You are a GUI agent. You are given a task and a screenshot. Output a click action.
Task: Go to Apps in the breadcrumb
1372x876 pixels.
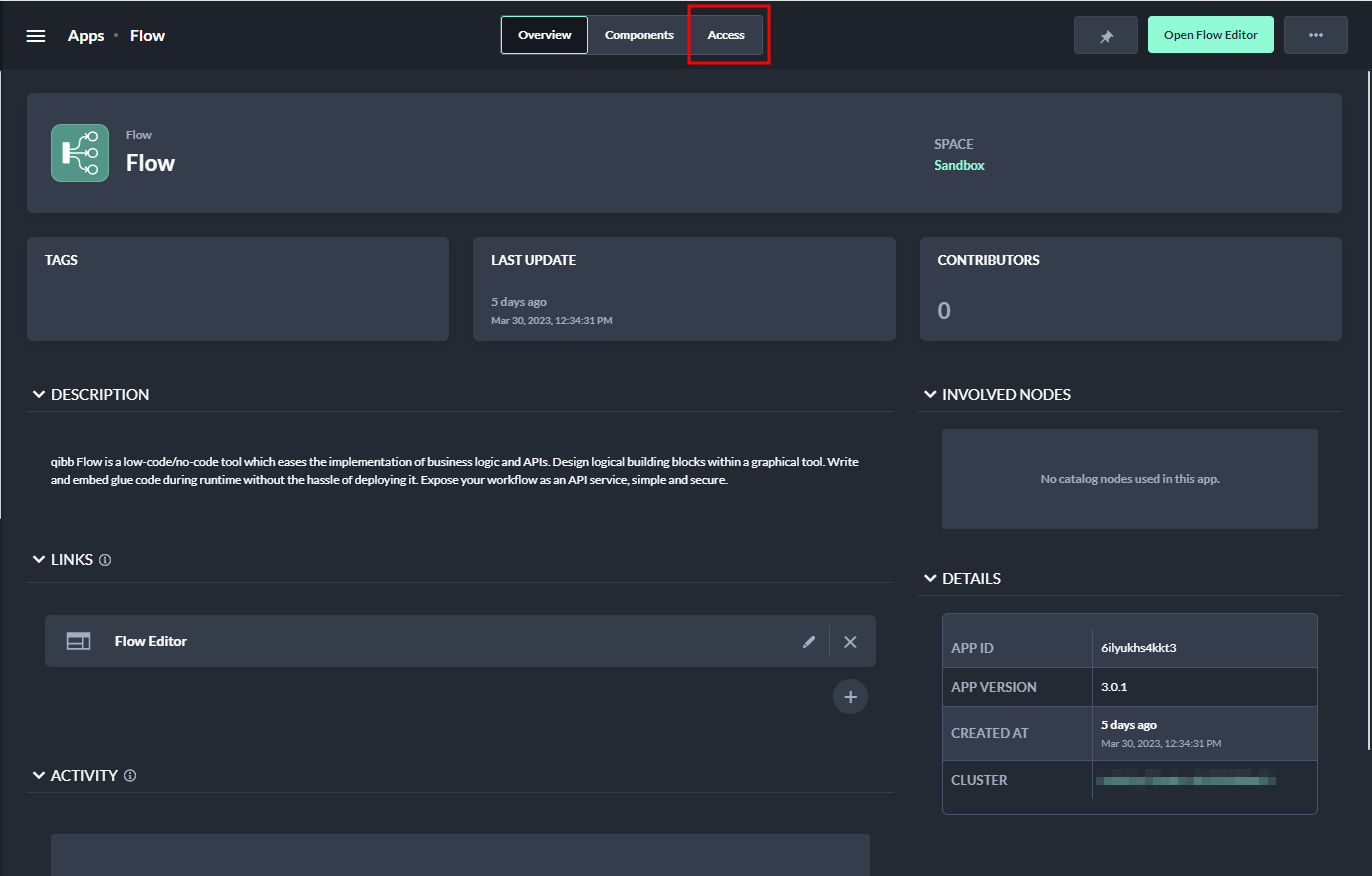pos(86,36)
